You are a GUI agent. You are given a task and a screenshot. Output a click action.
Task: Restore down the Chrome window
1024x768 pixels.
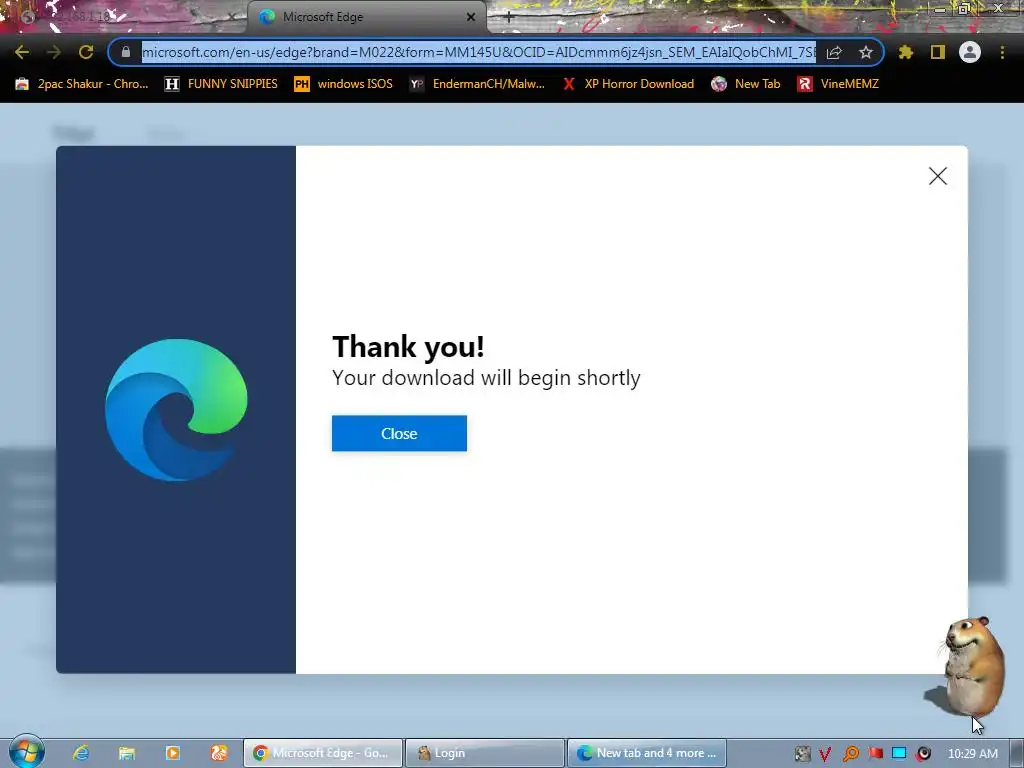click(964, 9)
